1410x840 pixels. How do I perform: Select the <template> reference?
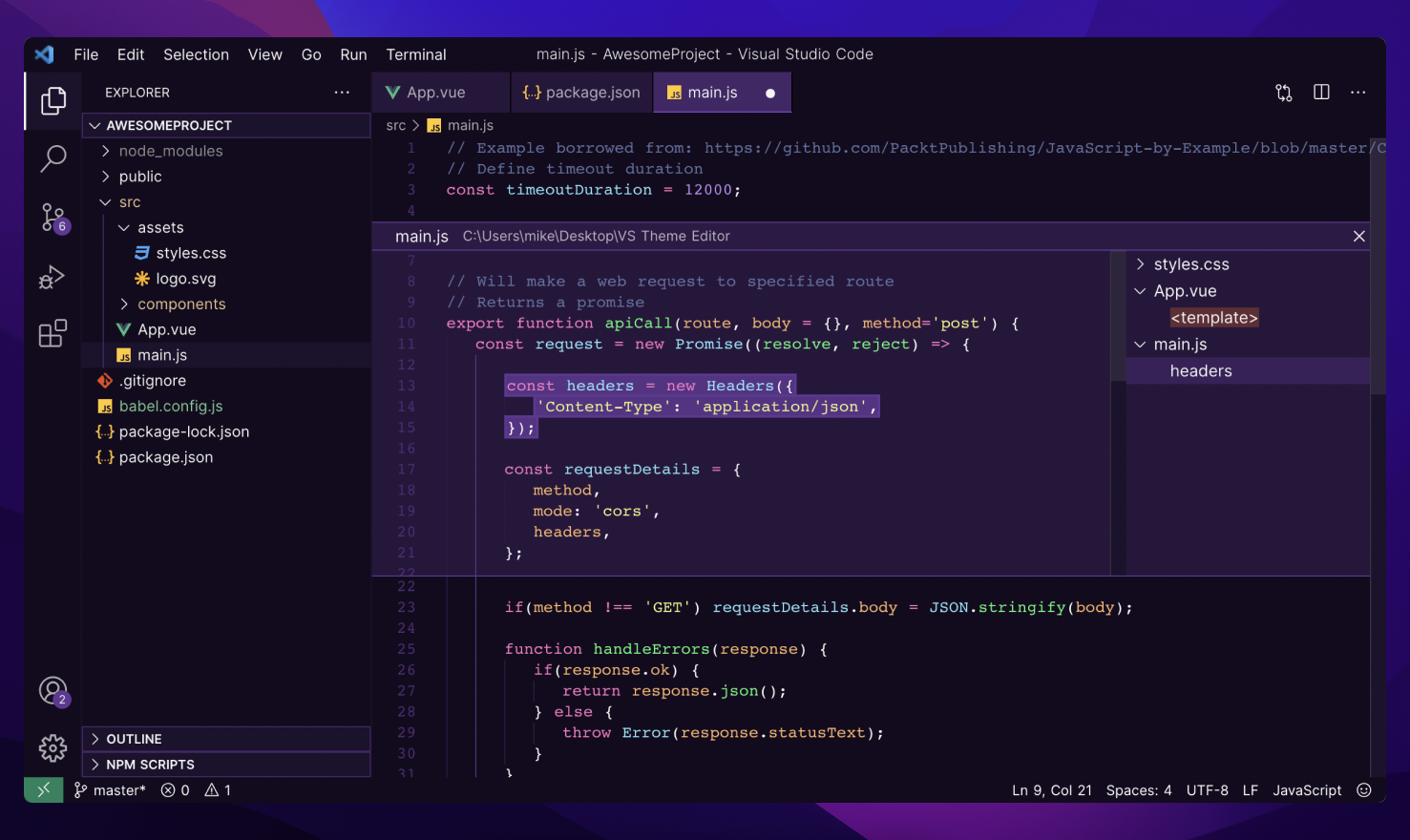[1214, 318]
